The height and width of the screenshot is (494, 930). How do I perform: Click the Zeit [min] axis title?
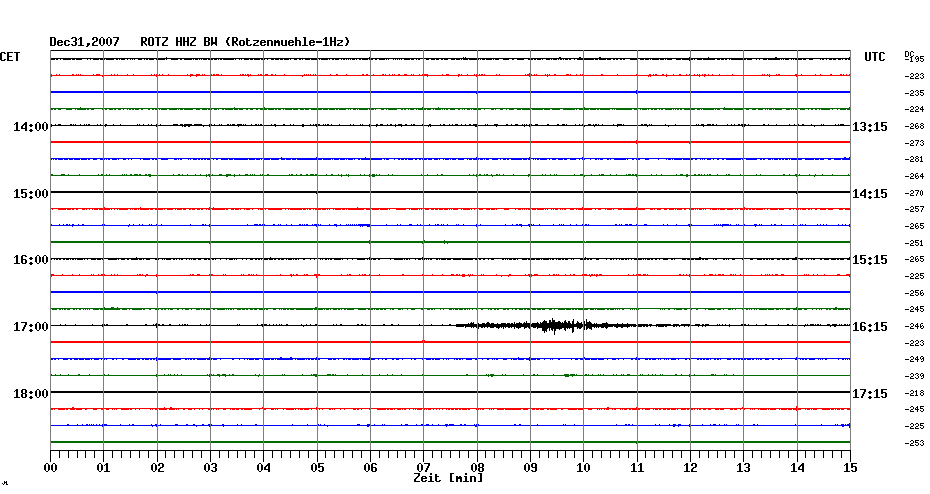tap(448, 478)
